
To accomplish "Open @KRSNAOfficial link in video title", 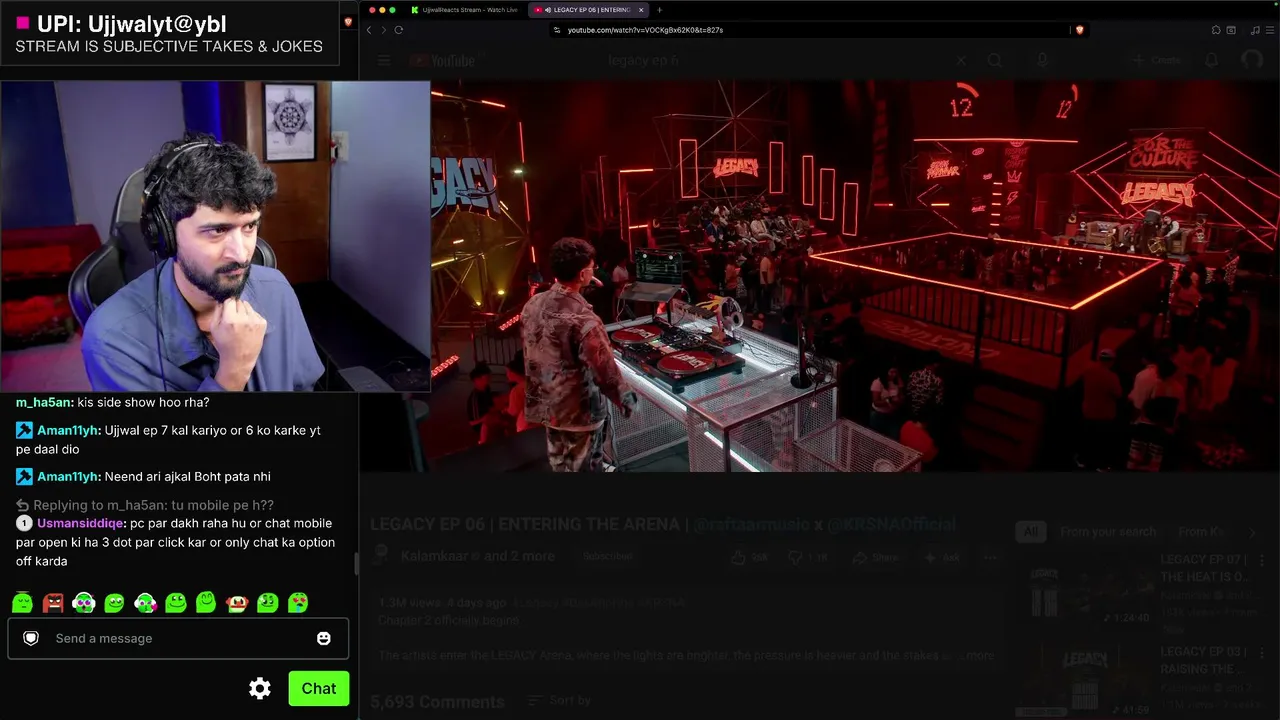I will tap(890, 524).
